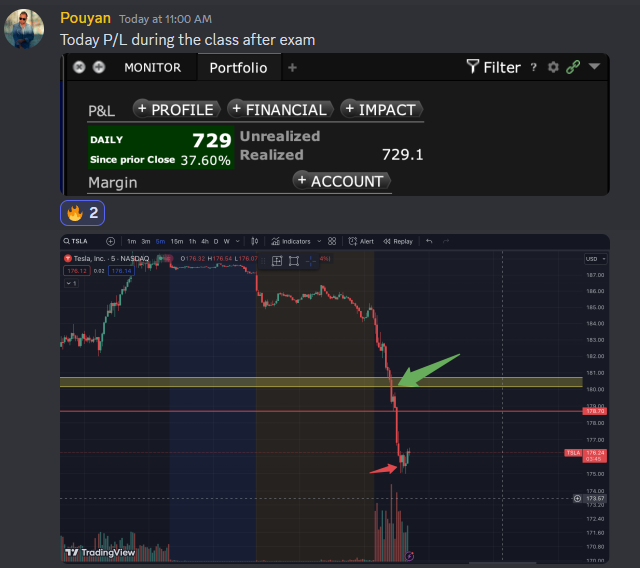
Task: Select the 15m timeframe
Action: 177,242
